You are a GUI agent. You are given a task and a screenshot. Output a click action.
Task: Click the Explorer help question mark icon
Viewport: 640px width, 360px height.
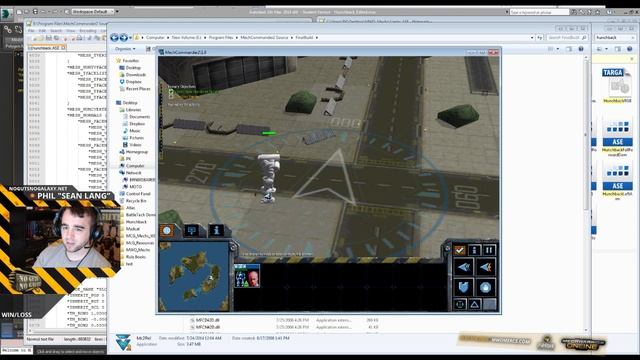tap(581, 49)
